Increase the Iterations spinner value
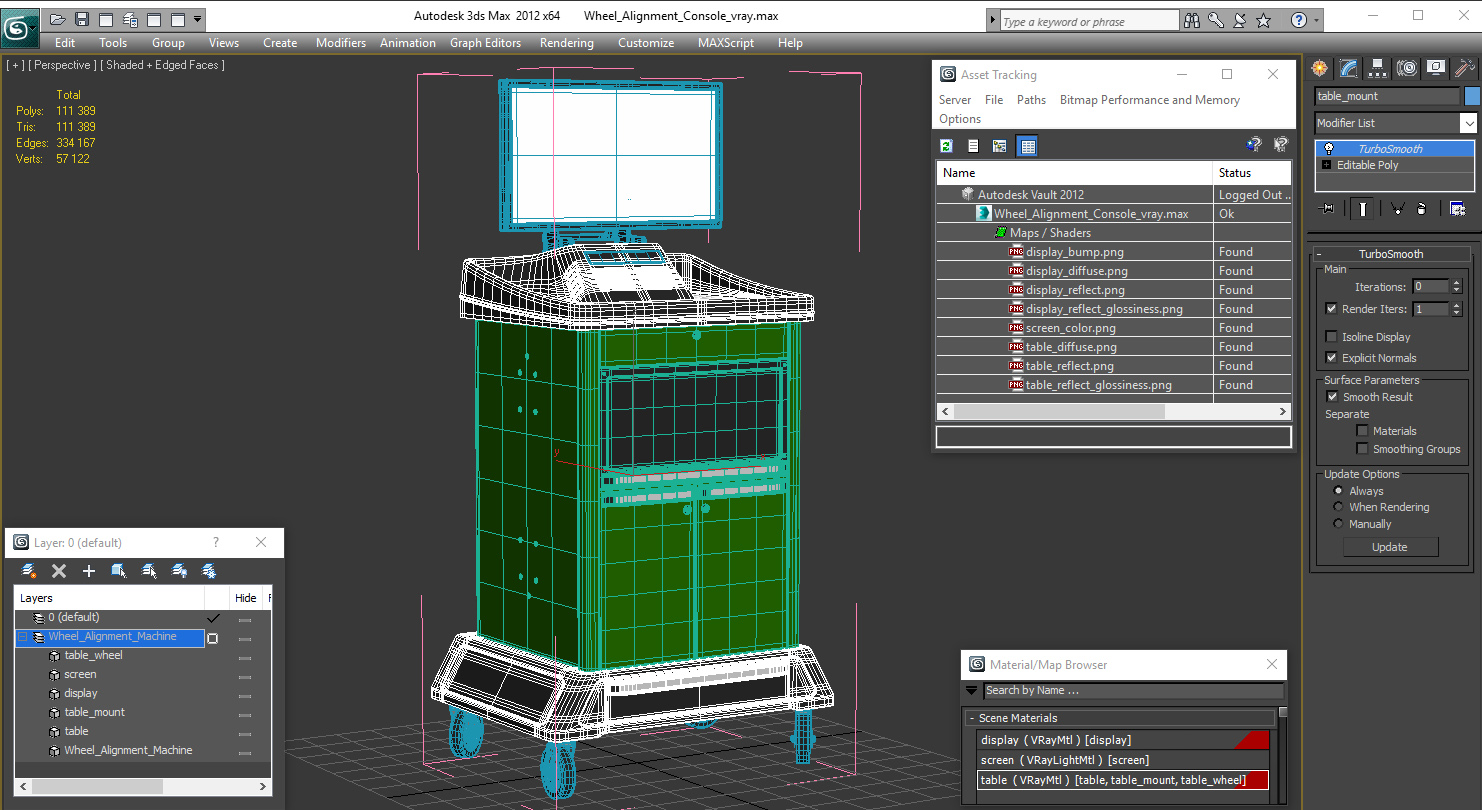The width and height of the screenshot is (1482, 810). [1456, 283]
